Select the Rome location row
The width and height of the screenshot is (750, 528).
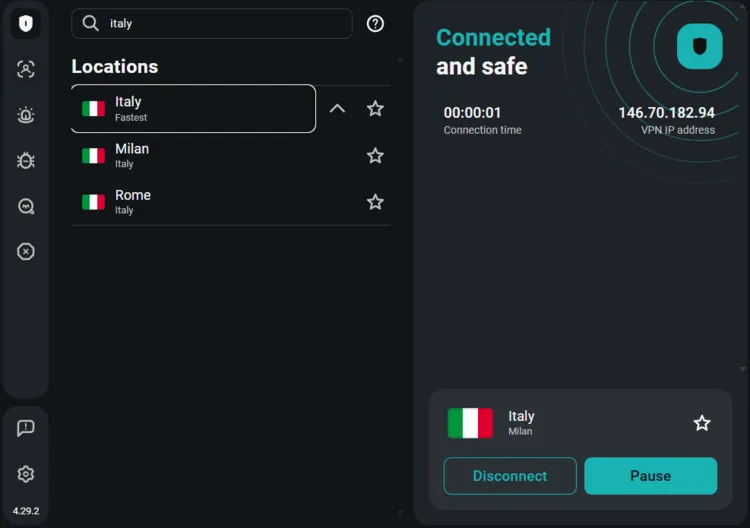point(217,202)
